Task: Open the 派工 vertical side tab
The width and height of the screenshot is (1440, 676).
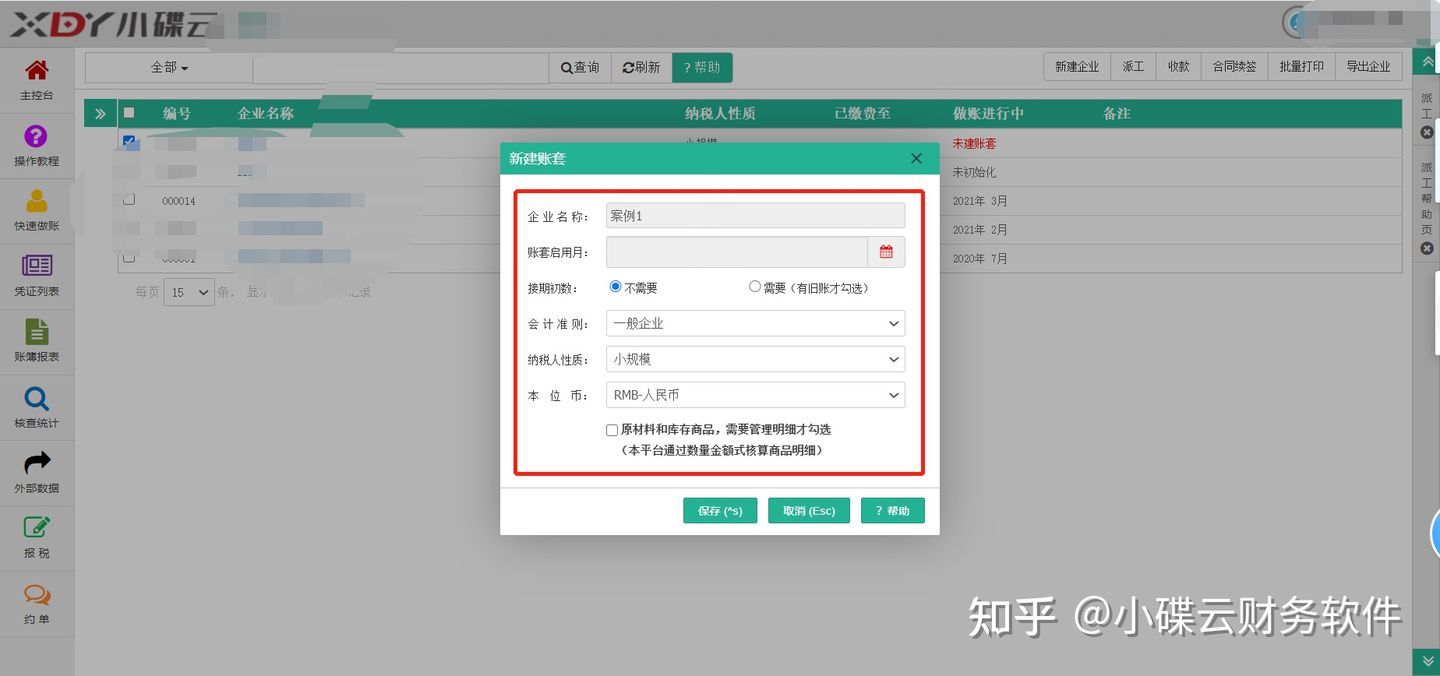Action: [1427, 107]
